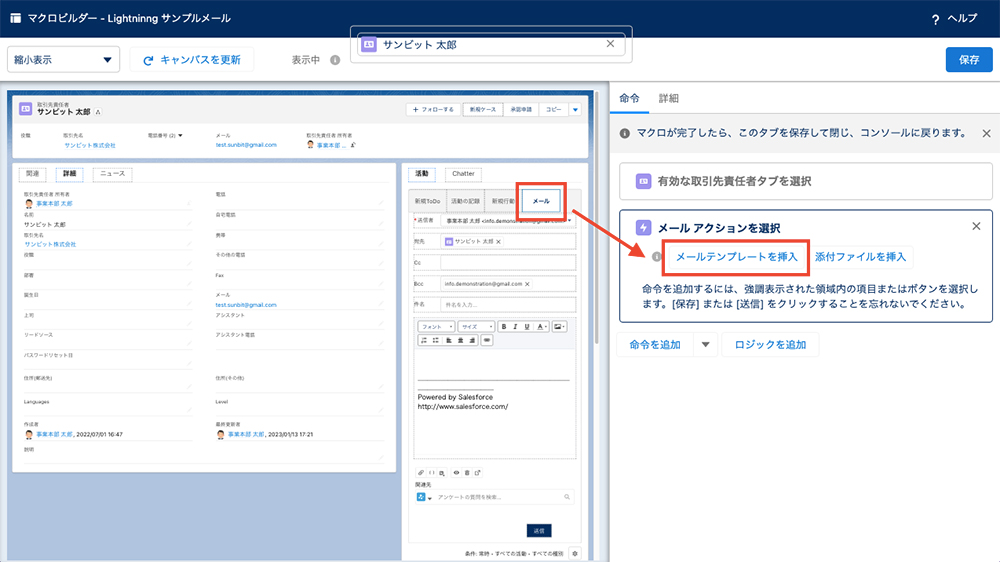1000x562 pixels.
Task: Click the pop-out icon below email body
Action: click(x=478, y=473)
